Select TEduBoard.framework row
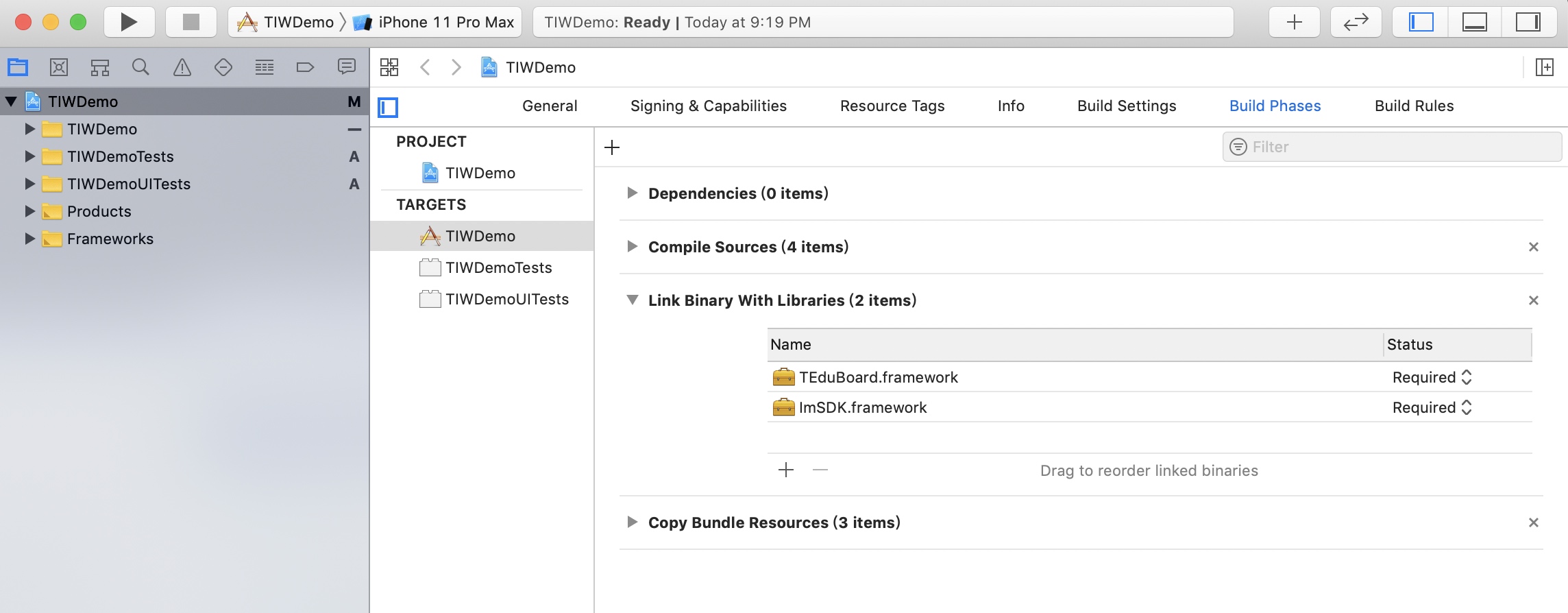The image size is (1568, 613). (x=1149, y=377)
